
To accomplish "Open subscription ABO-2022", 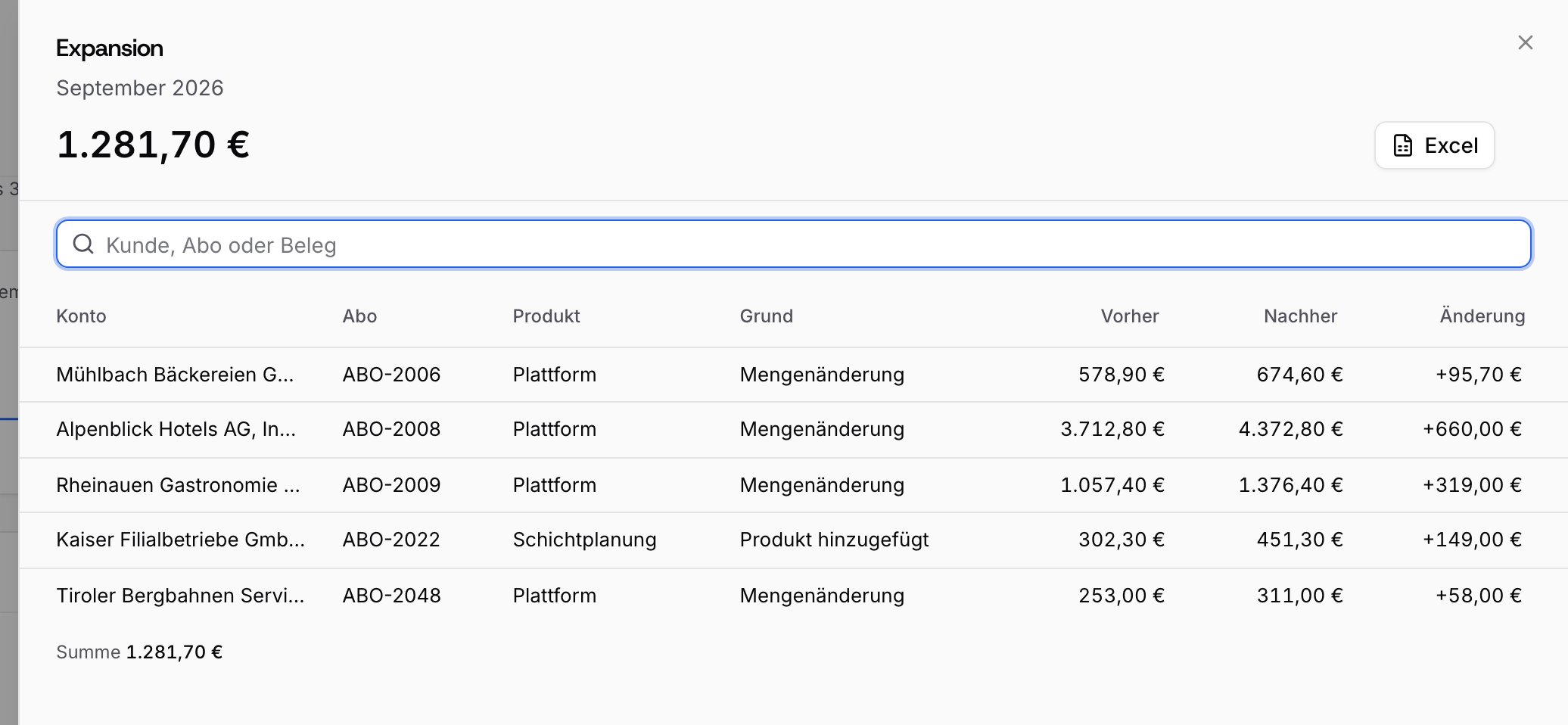I will (391, 540).
